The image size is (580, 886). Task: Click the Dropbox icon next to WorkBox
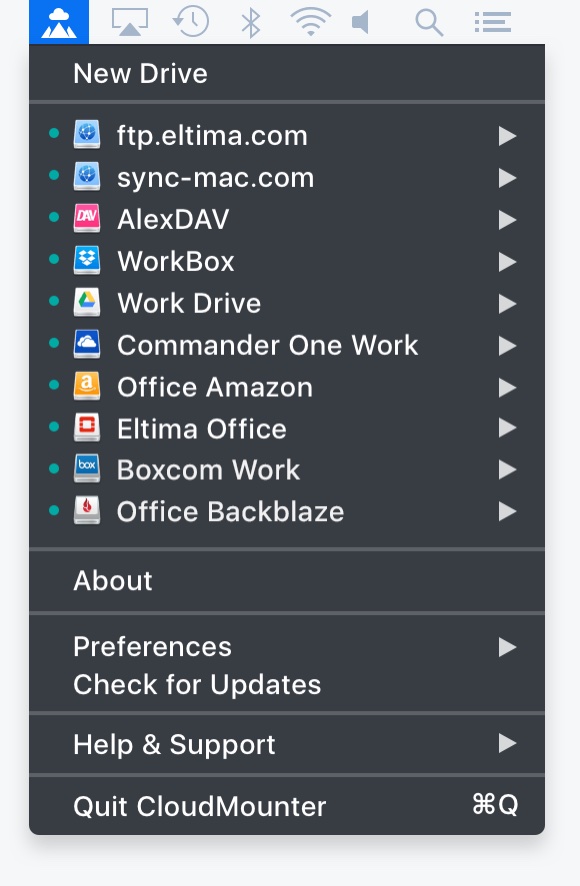86,260
